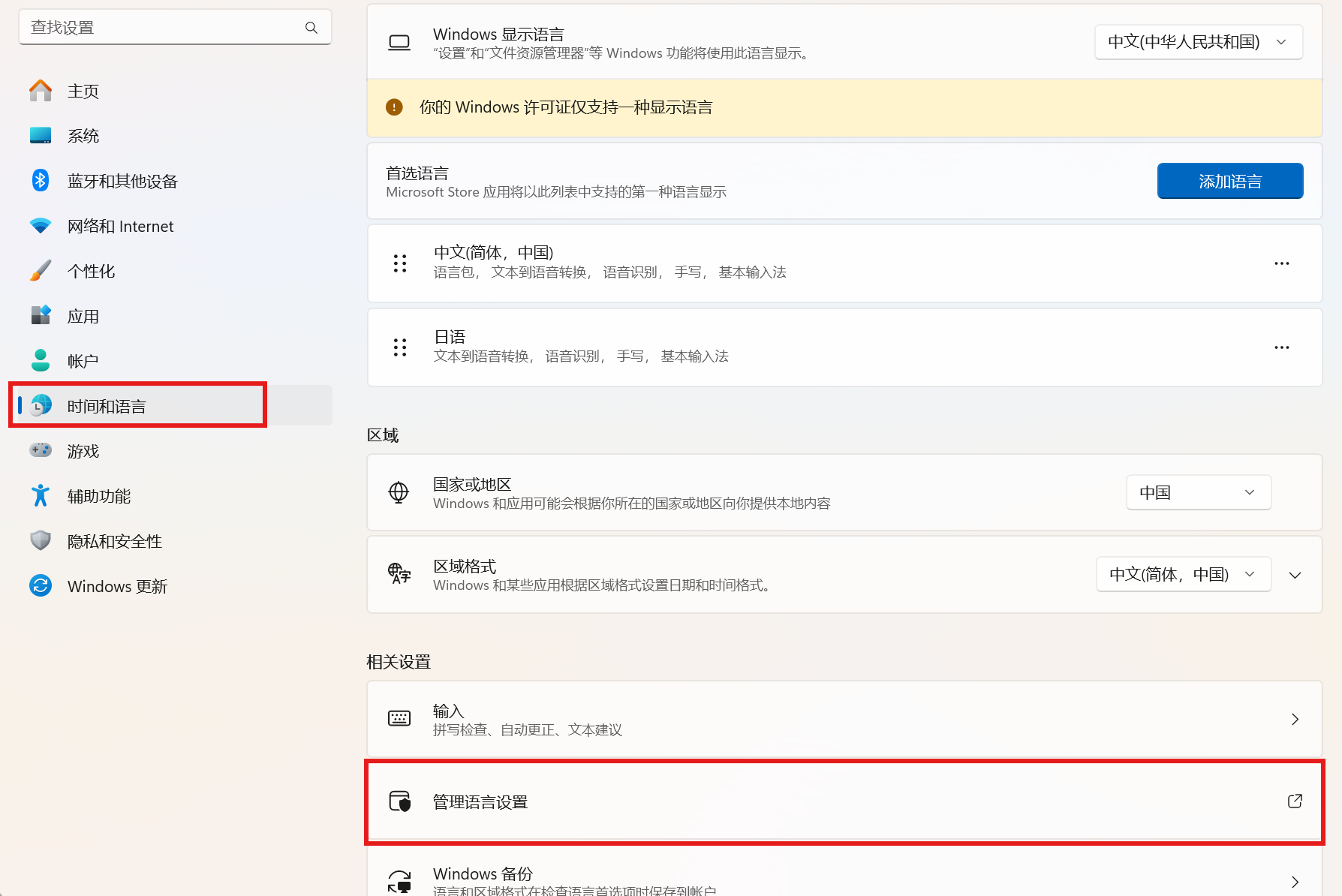Screen dimensions: 1342x896
Task: Click the globe icon beside 国家或地区
Action: click(x=399, y=493)
